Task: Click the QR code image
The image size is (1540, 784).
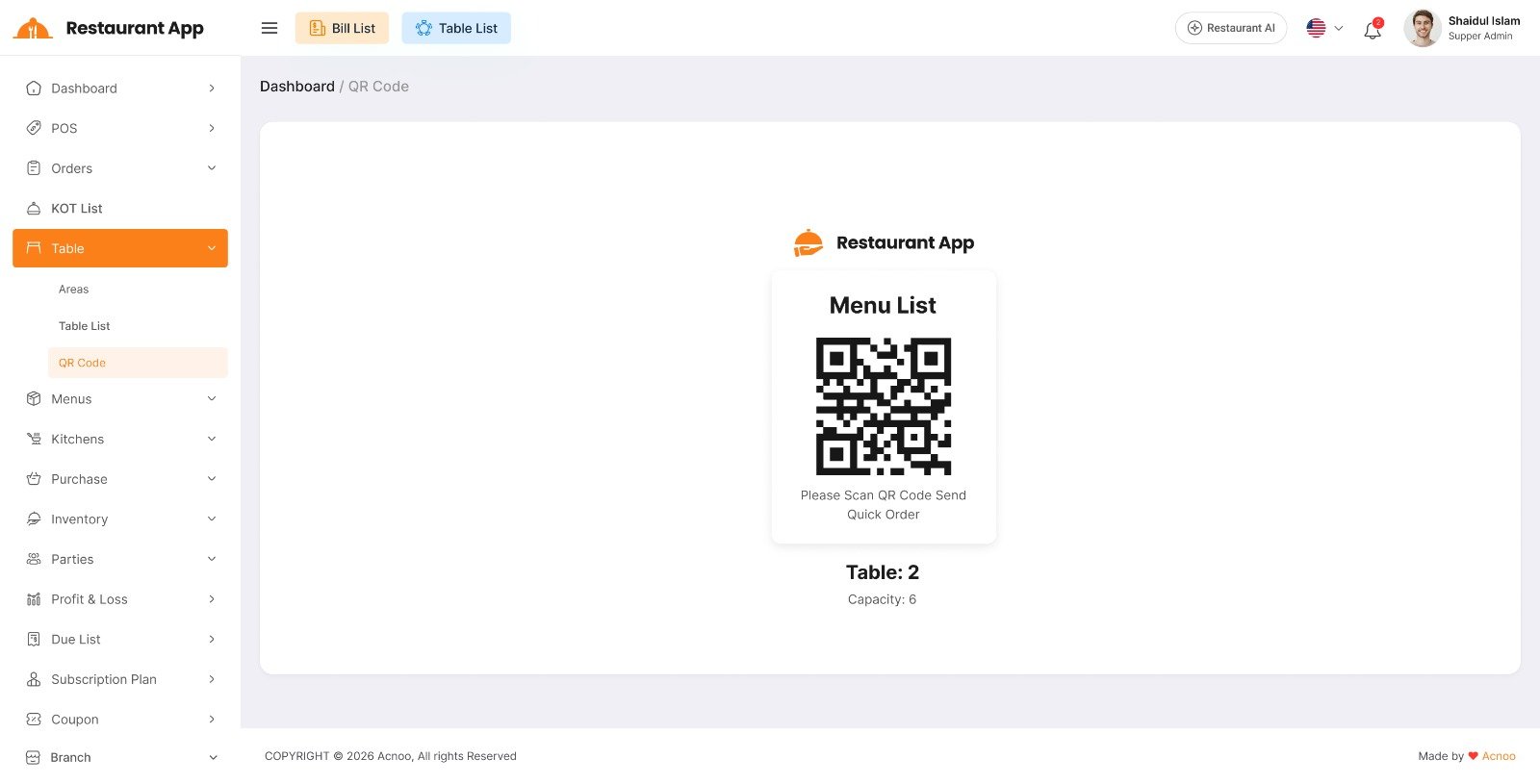Action: point(884,406)
